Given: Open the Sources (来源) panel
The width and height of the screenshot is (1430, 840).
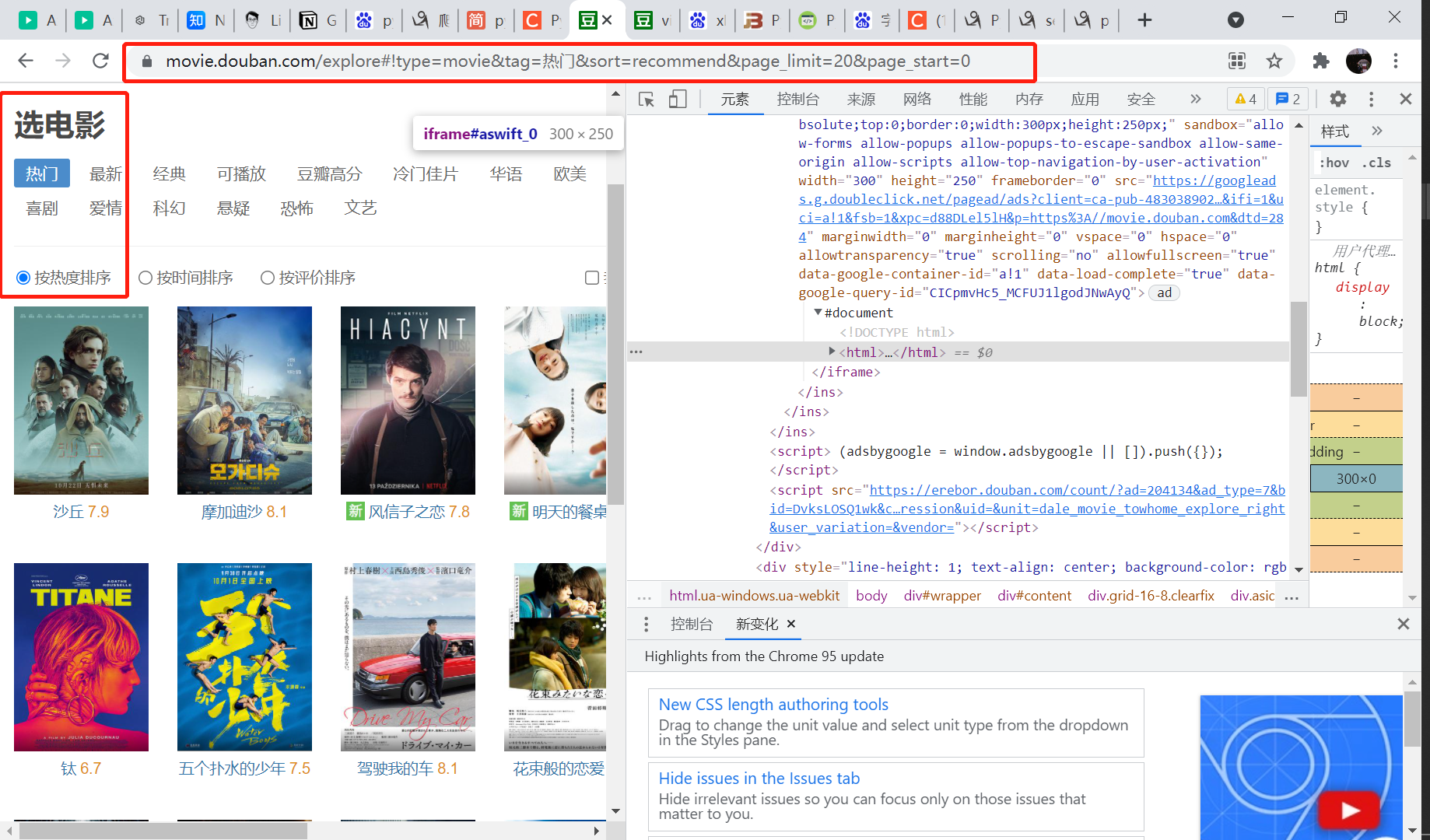Looking at the screenshot, I should coord(861,99).
